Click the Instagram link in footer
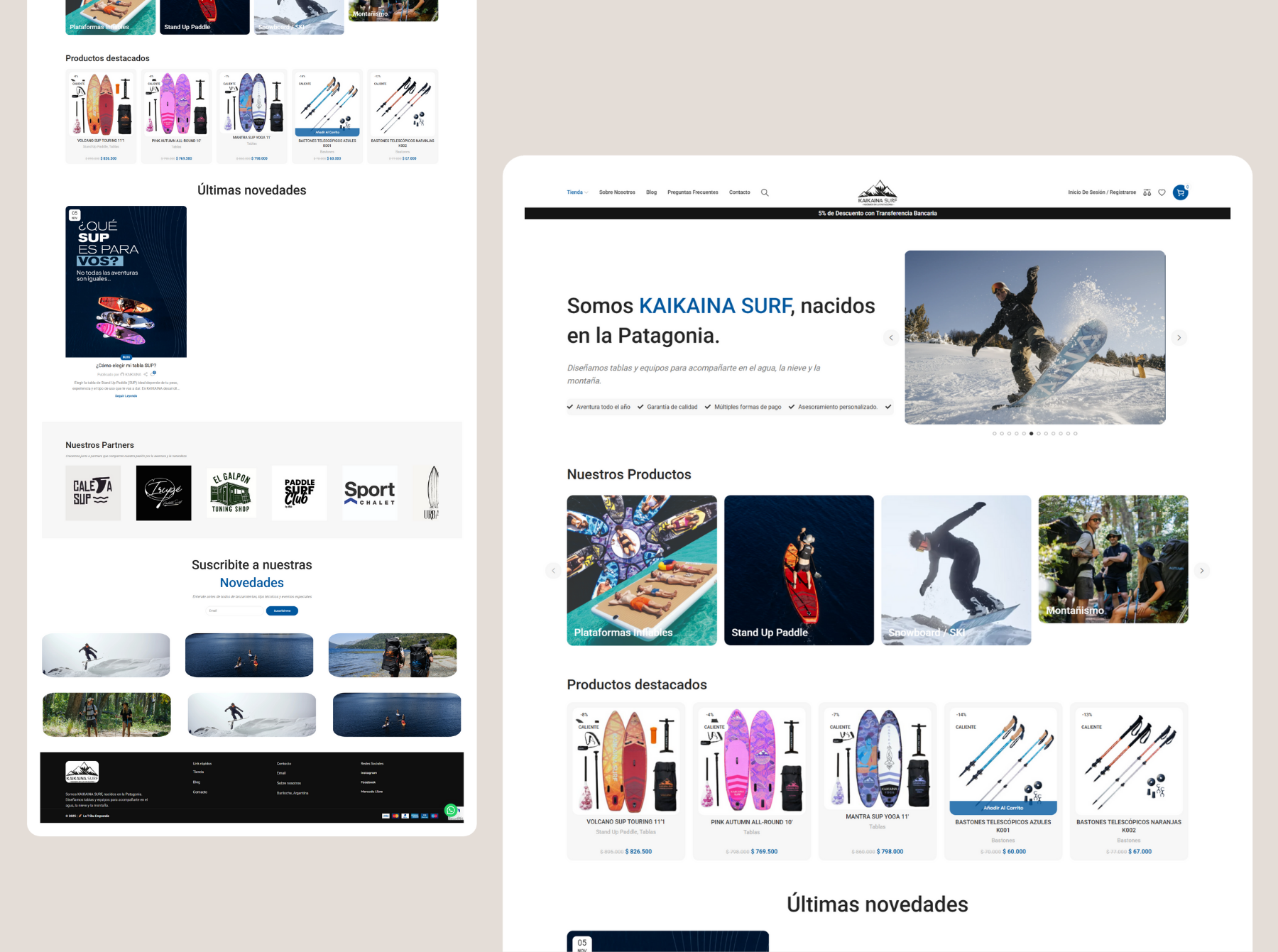 click(369, 773)
